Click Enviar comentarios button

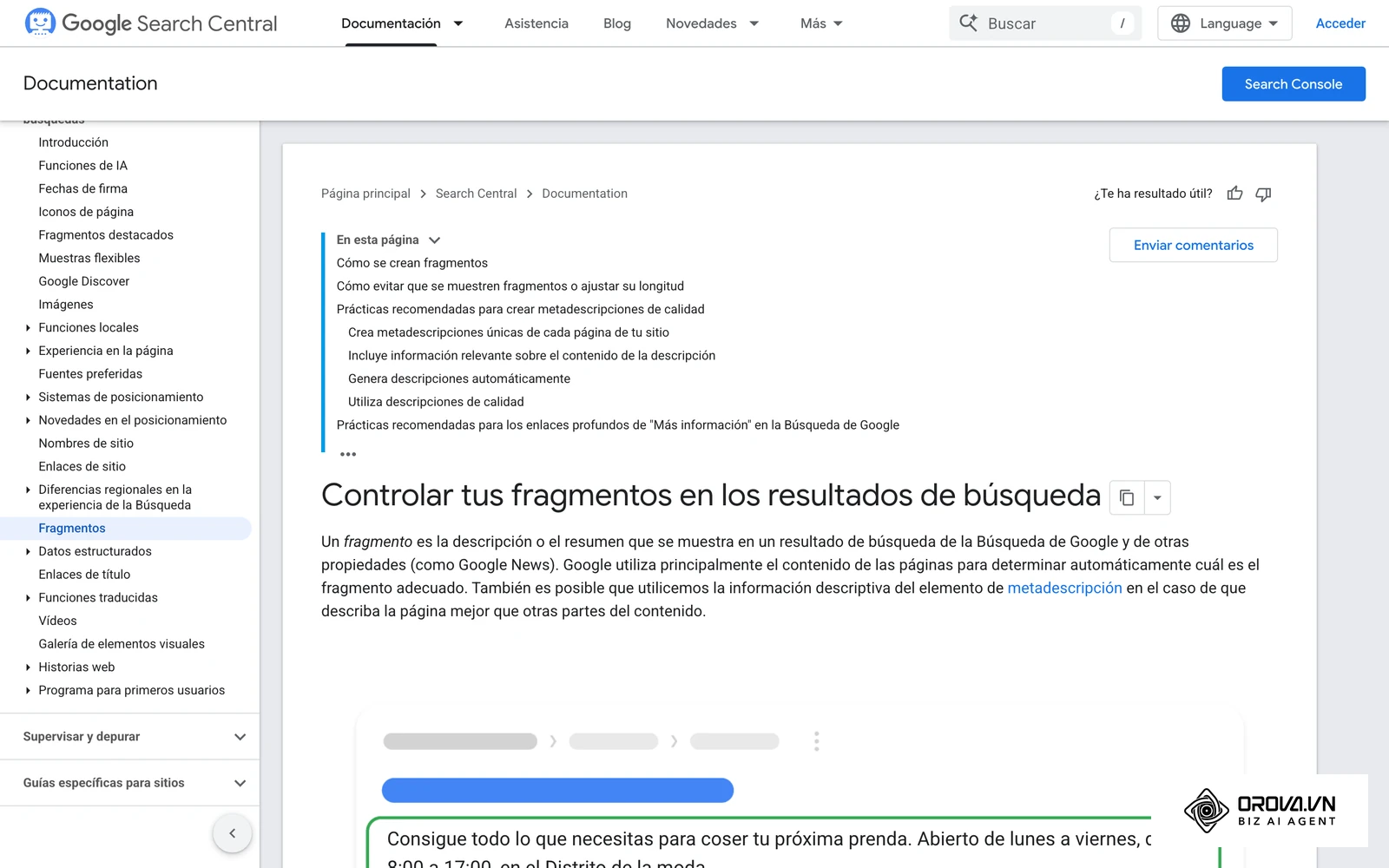point(1194,246)
